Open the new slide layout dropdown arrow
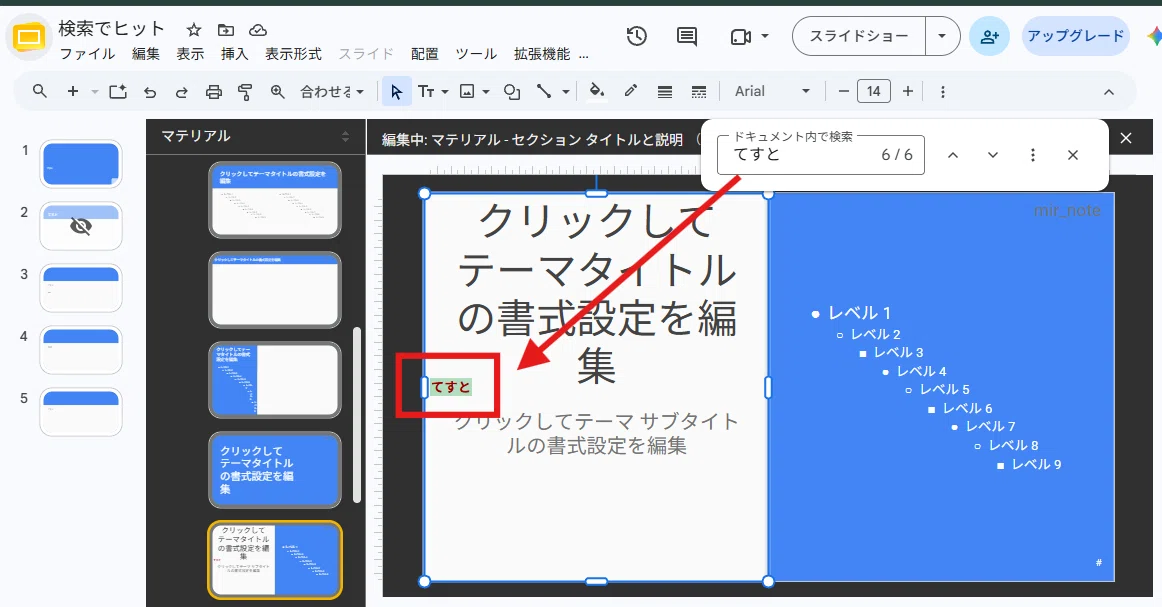The height and width of the screenshot is (607, 1162). [x=95, y=92]
